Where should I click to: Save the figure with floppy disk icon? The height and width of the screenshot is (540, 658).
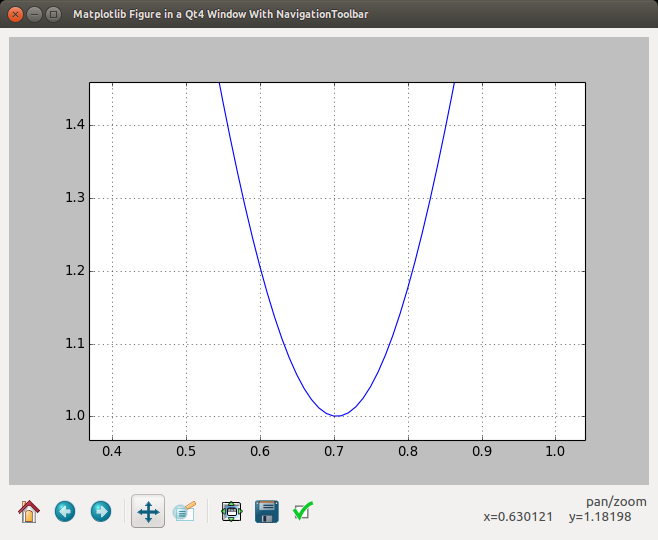tap(267, 511)
